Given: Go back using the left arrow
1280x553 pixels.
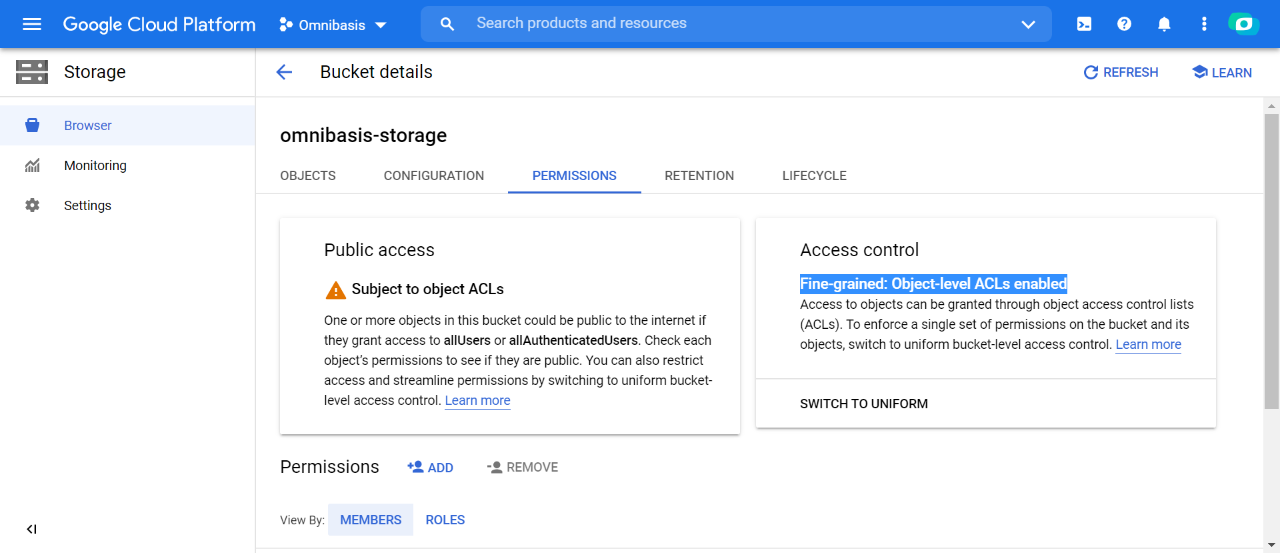Looking at the screenshot, I should [284, 72].
